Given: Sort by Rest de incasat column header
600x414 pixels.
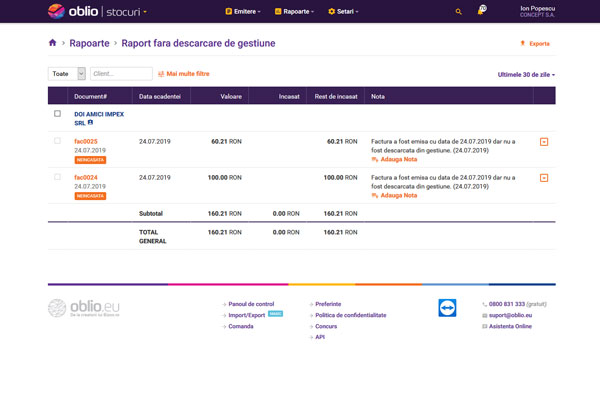Looking at the screenshot, I should point(336,96).
